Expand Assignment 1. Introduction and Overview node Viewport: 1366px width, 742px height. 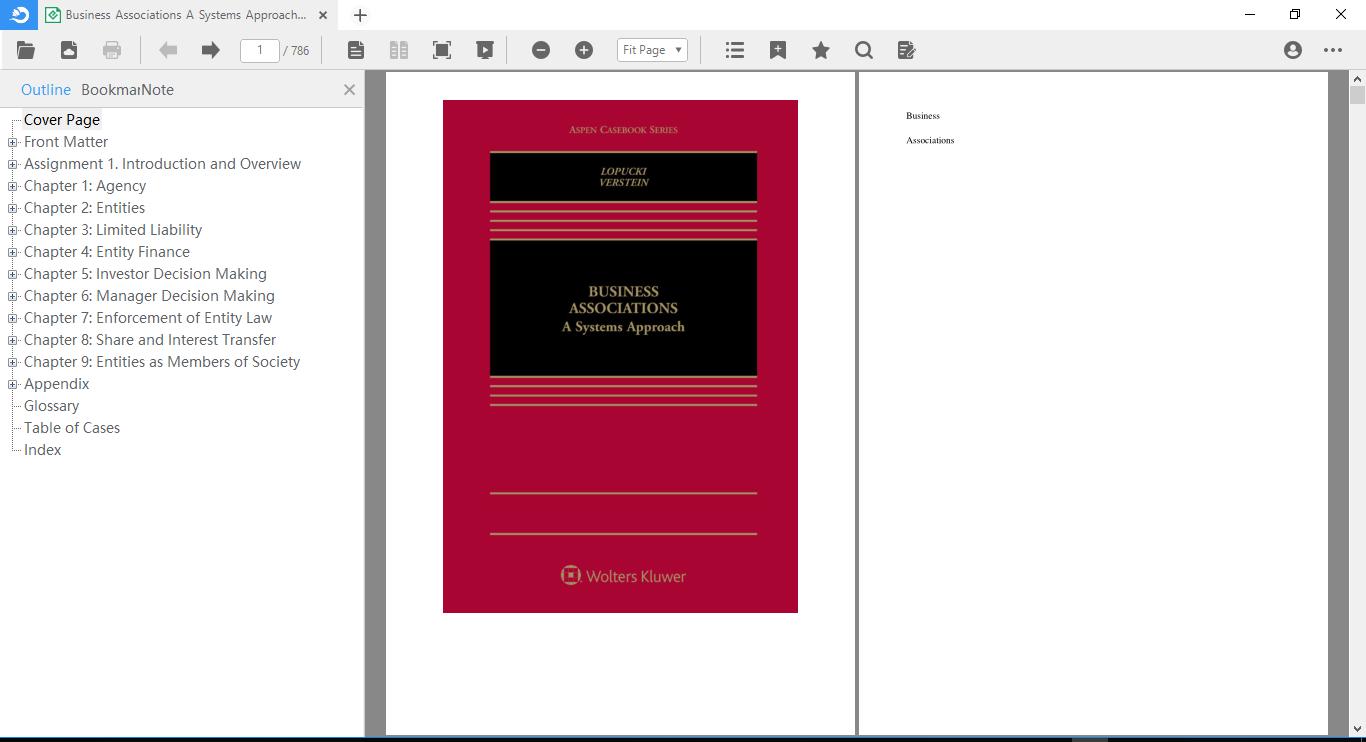coord(13,164)
